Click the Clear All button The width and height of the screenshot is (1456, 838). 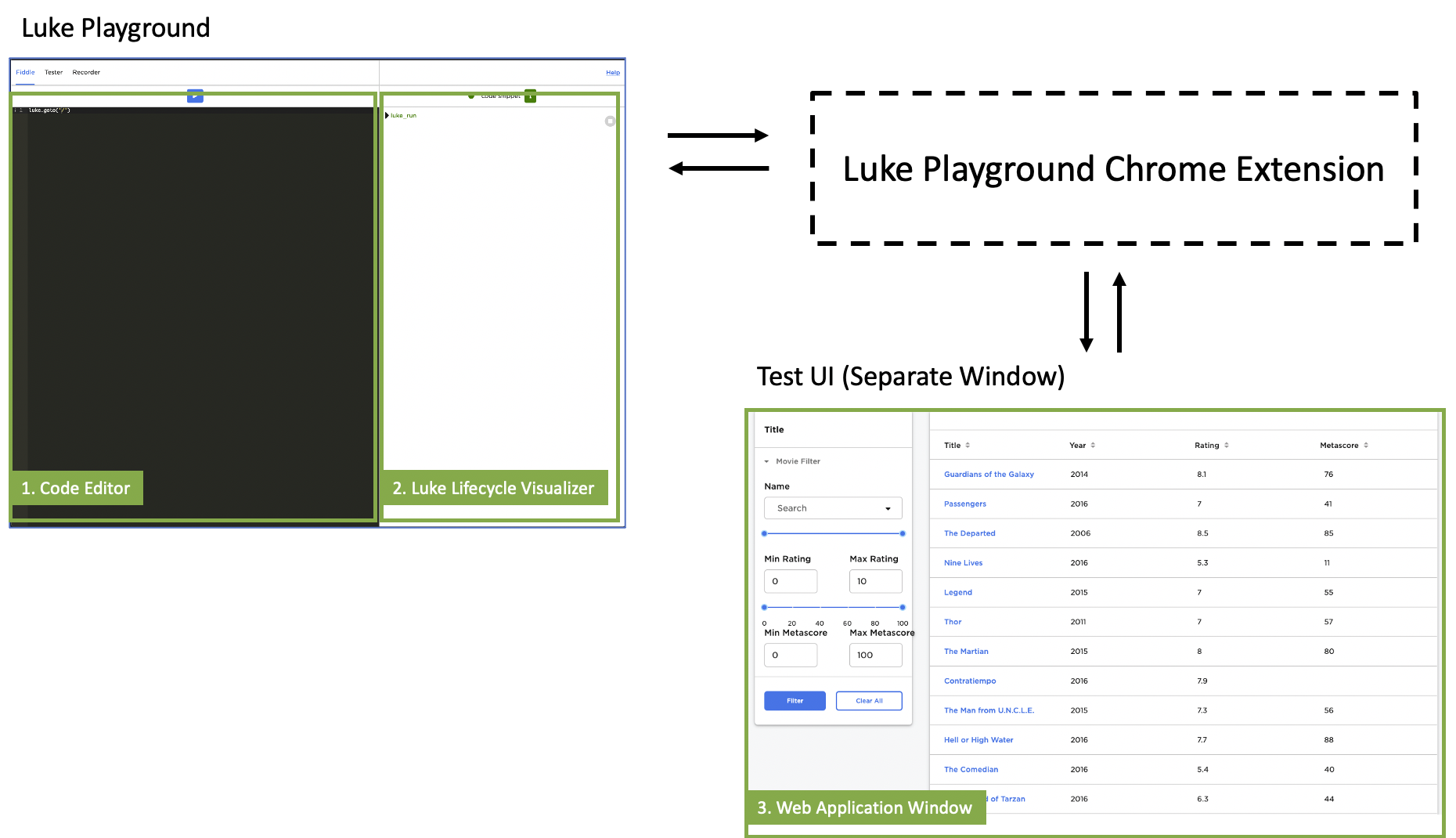869,701
